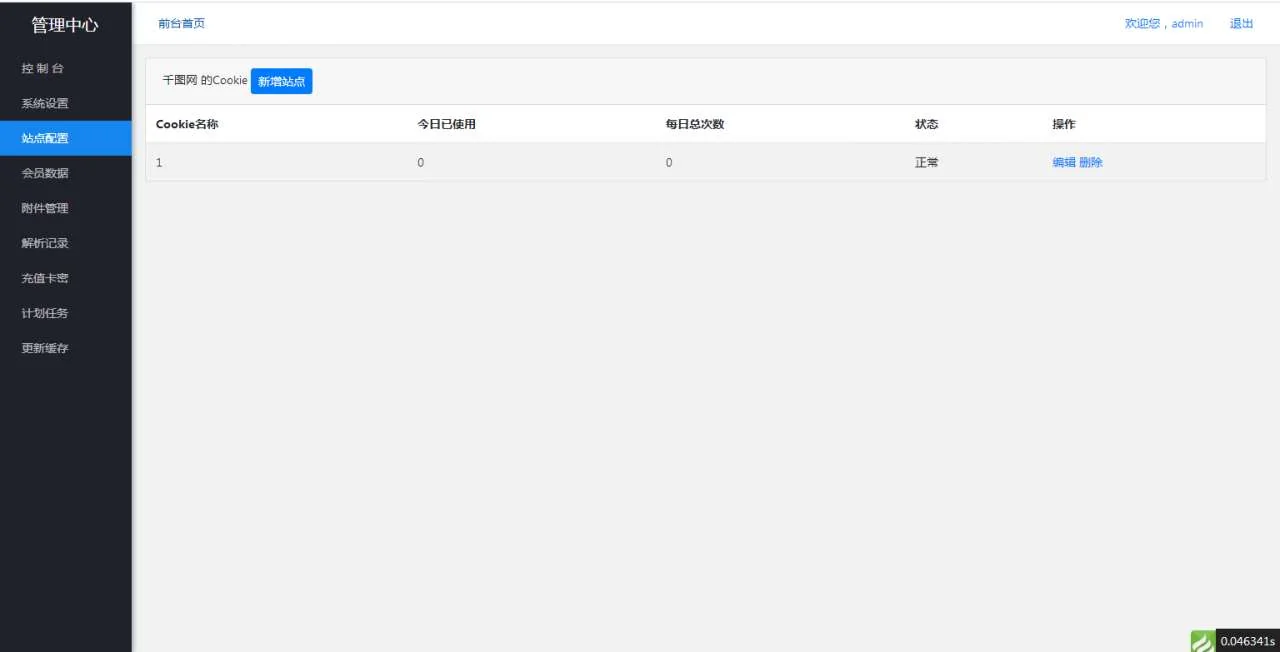The width and height of the screenshot is (1280, 652).
Task: Click 更新缓存 in the sidebar
Action: 45,349
